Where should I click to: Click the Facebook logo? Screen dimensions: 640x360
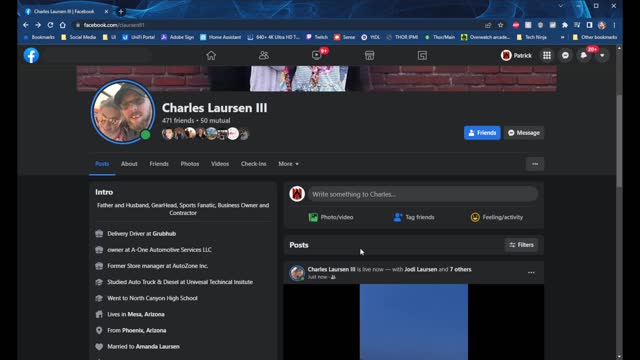click(31, 56)
